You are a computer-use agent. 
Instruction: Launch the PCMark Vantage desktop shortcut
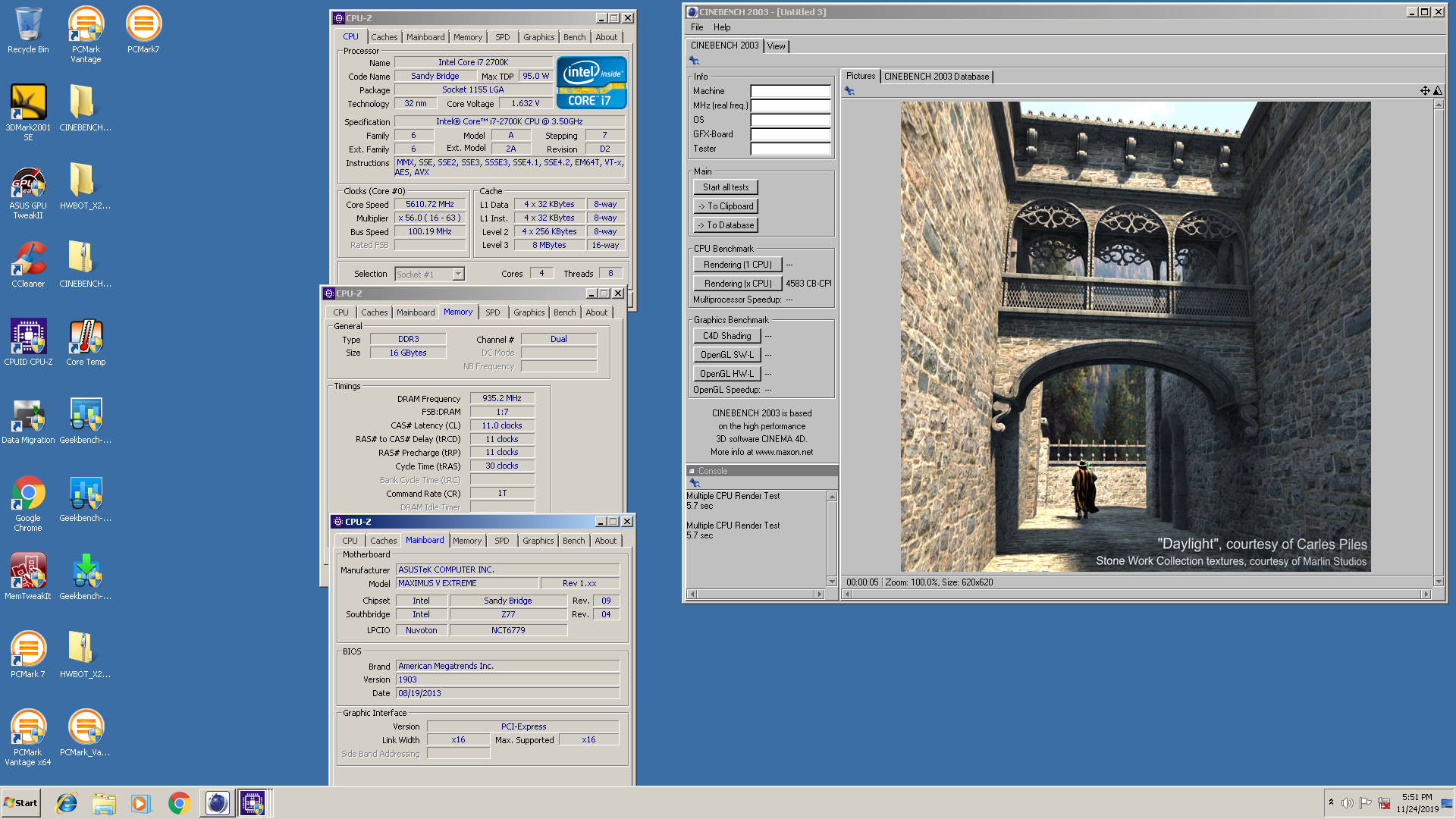(86, 35)
